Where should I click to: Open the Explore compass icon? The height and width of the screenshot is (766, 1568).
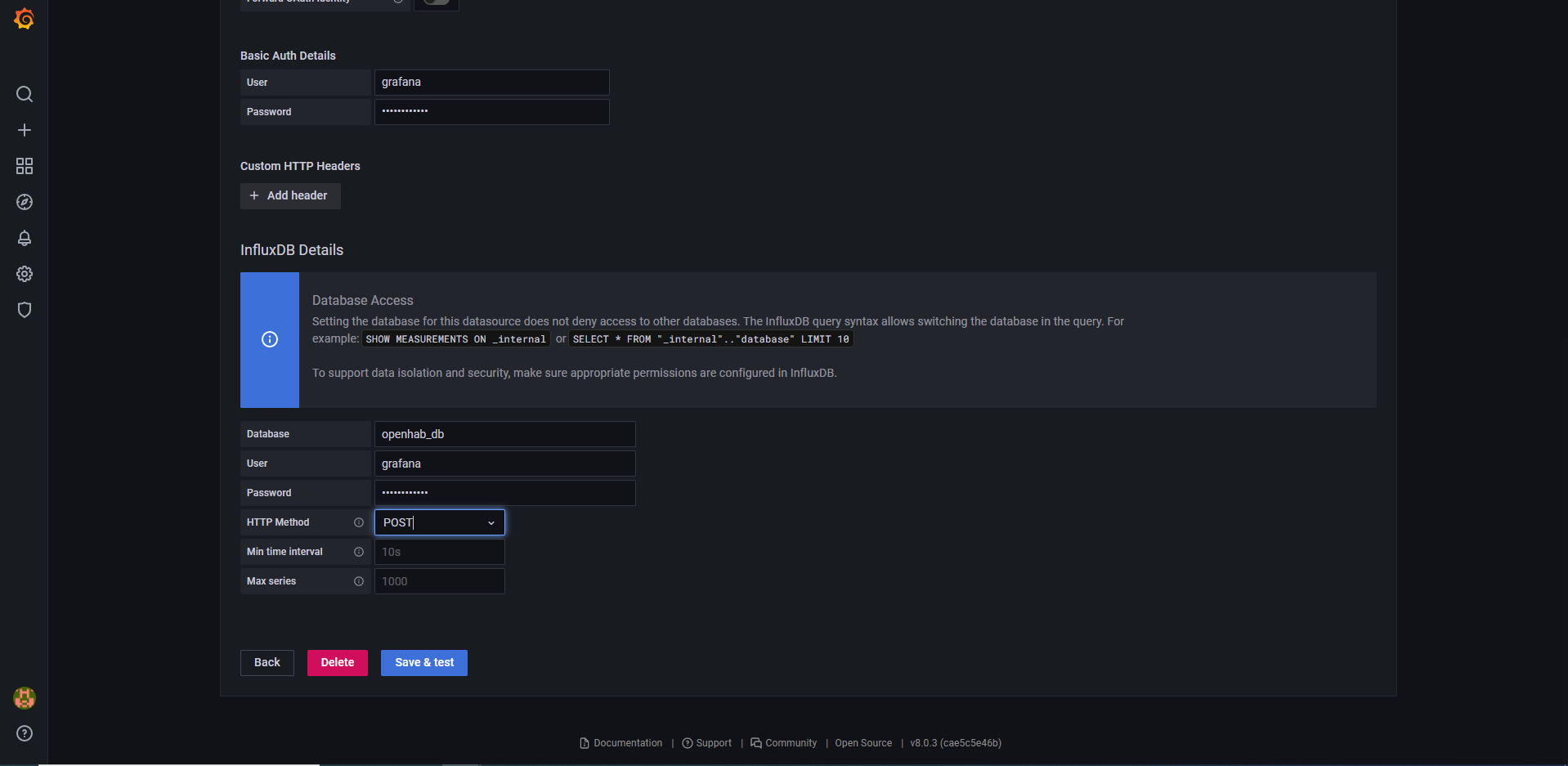[x=25, y=202]
